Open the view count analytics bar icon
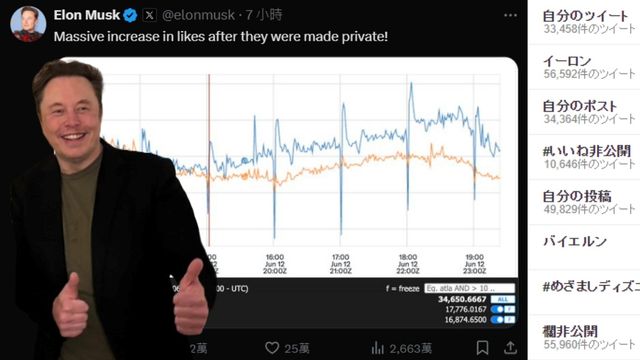Image resolution: width=640 pixels, height=360 pixels. coord(378,348)
